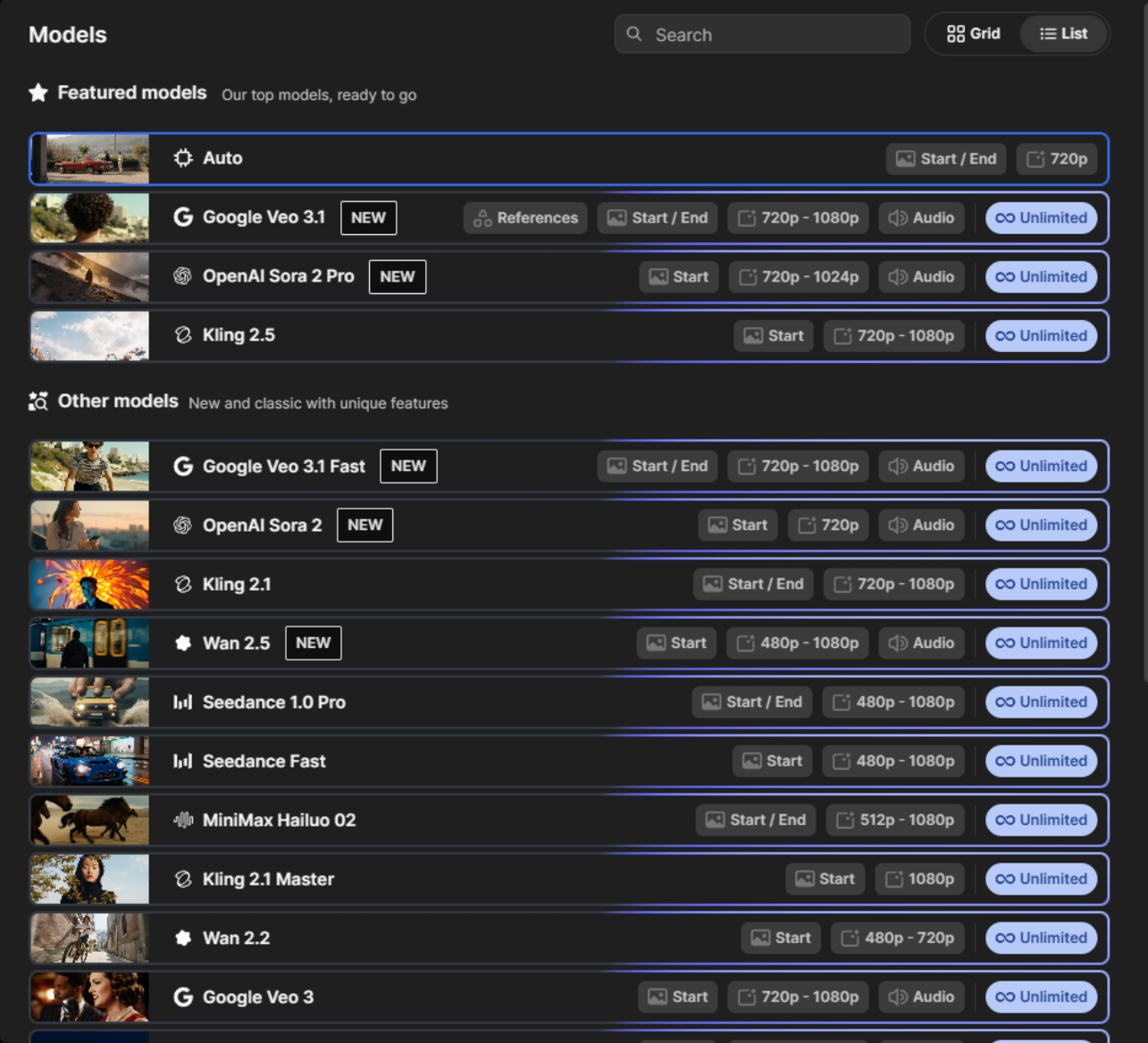Screen dimensions: 1148x1043
Task: Click the Google logo in the Google Veo 3 Start row
Action: (x=183, y=997)
